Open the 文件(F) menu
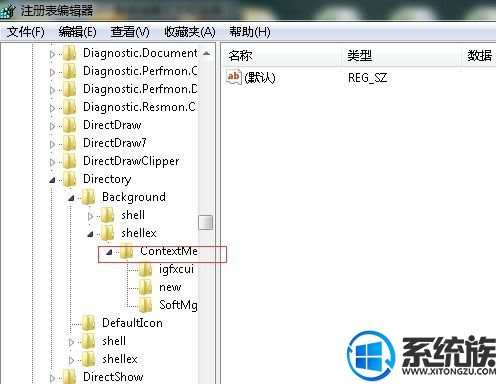 (x=25, y=32)
